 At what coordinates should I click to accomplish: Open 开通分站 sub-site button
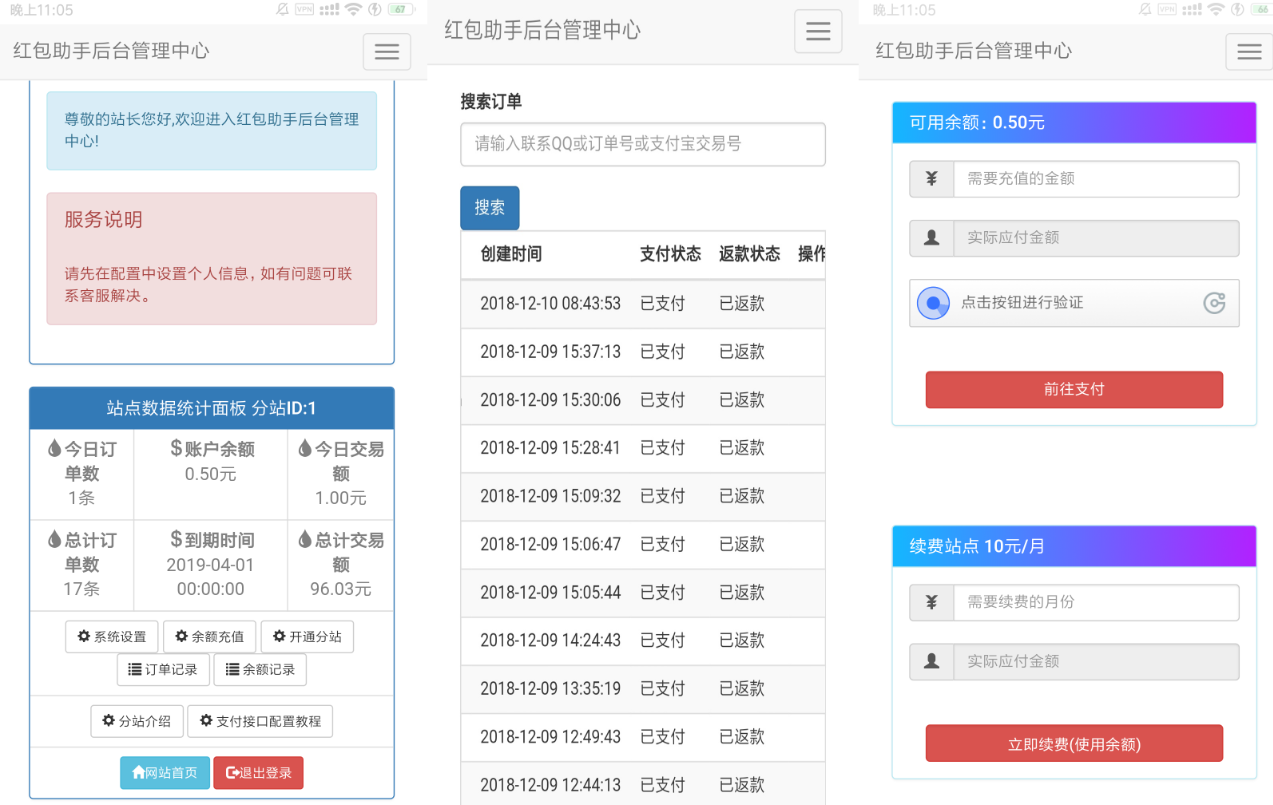click(307, 637)
